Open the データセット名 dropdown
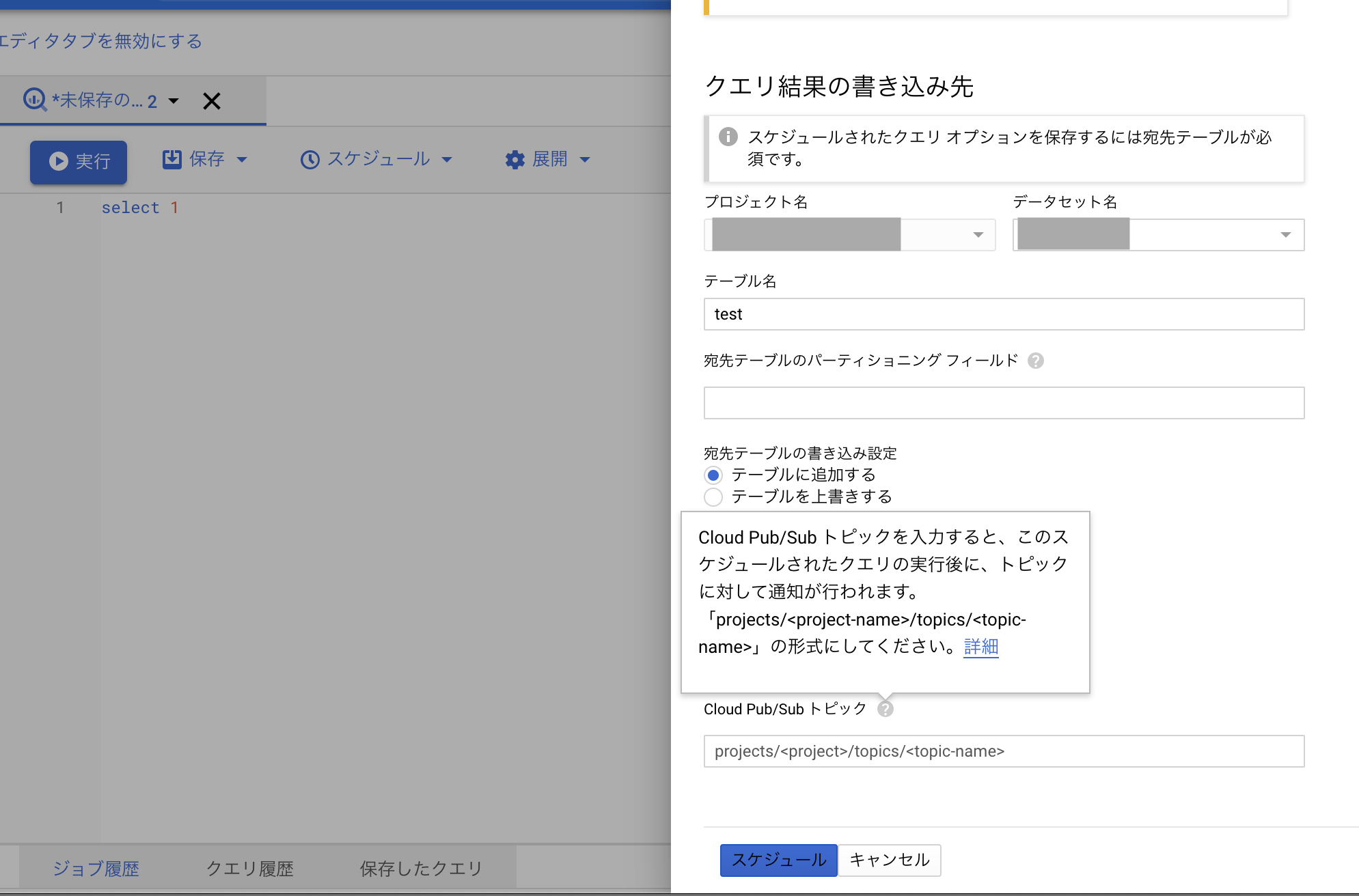 click(1285, 235)
